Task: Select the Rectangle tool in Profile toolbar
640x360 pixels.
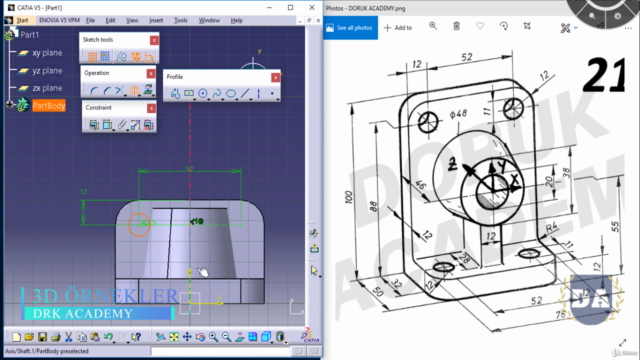Action: pyautogui.click(x=189, y=93)
